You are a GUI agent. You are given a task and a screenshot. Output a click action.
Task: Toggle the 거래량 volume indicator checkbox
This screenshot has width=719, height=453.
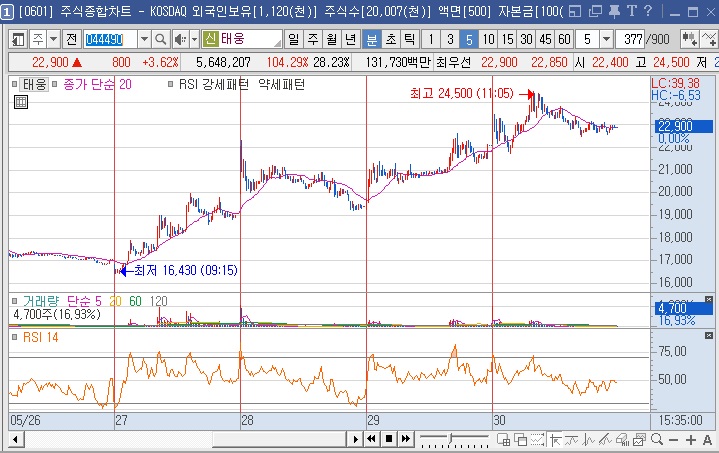(15, 301)
